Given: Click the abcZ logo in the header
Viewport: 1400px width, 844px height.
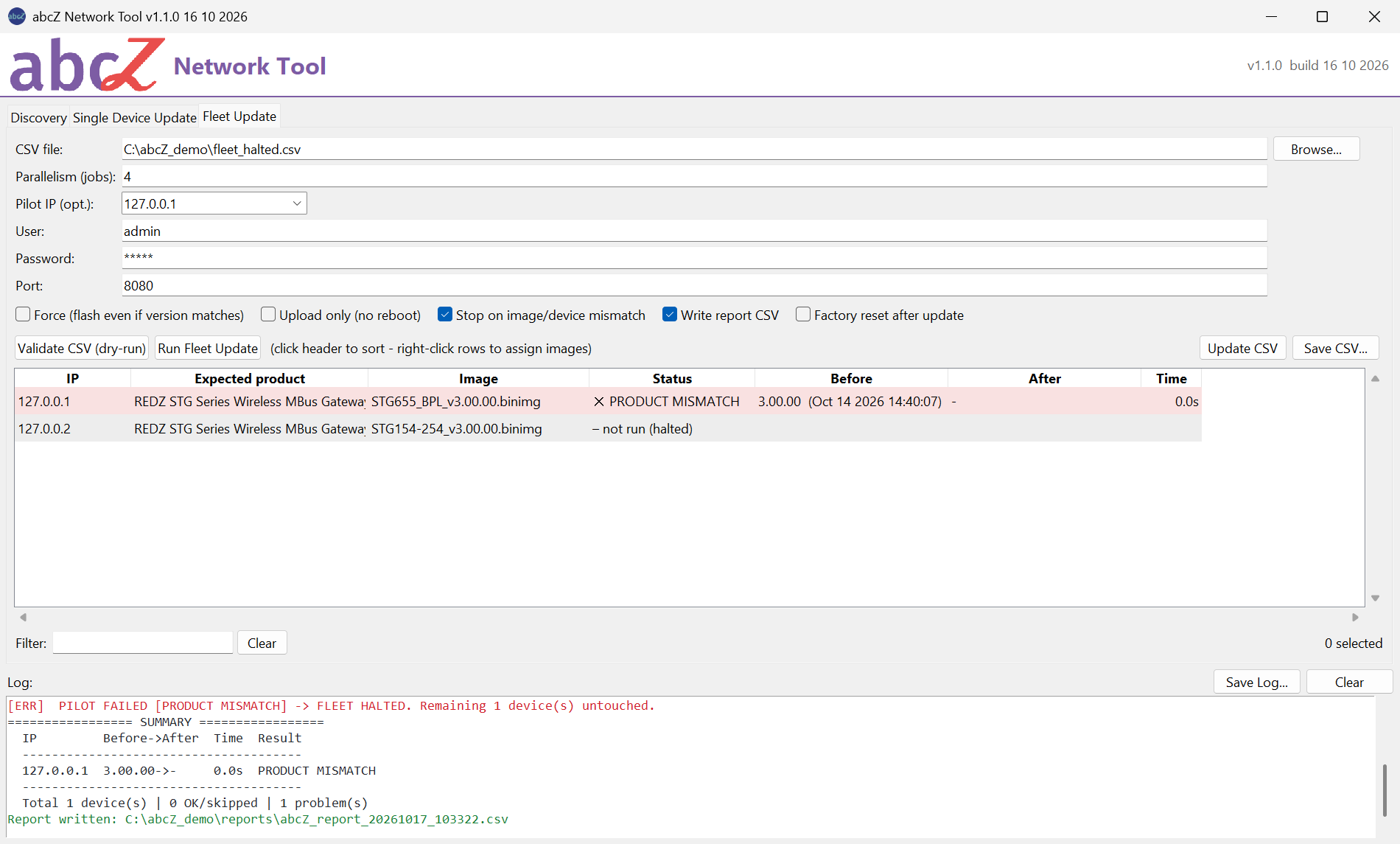Looking at the screenshot, I should pos(86,65).
